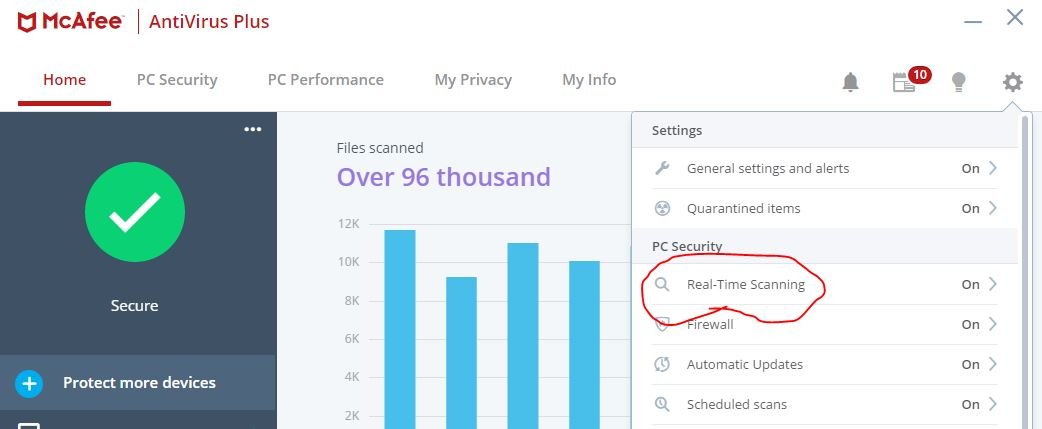Open General settings and alerts
This screenshot has height=429, width=1042.
click(x=825, y=168)
